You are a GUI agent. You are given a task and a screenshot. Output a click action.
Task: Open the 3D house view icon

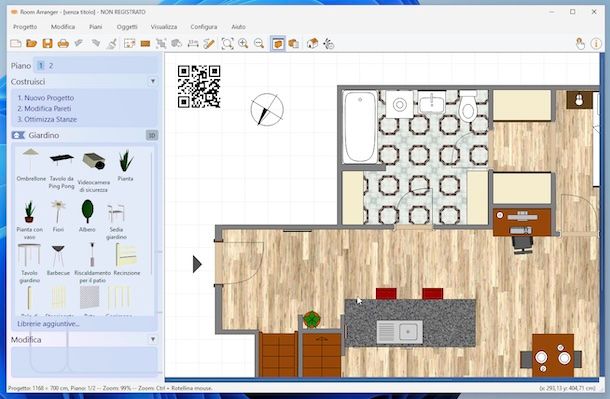[x=312, y=44]
